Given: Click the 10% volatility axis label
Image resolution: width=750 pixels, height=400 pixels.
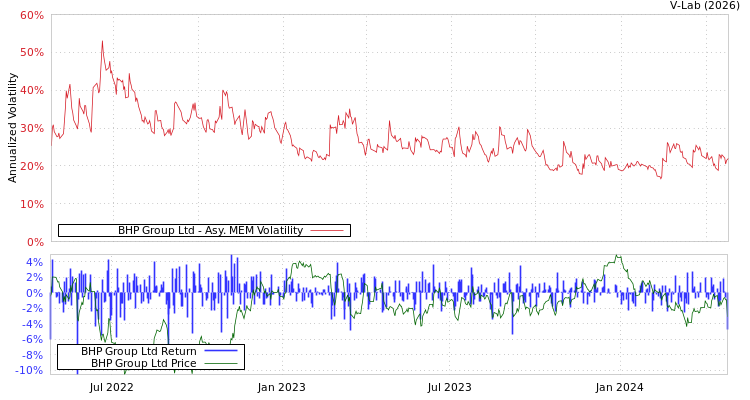Looking at the screenshot, I should click(x=31, y=204).
